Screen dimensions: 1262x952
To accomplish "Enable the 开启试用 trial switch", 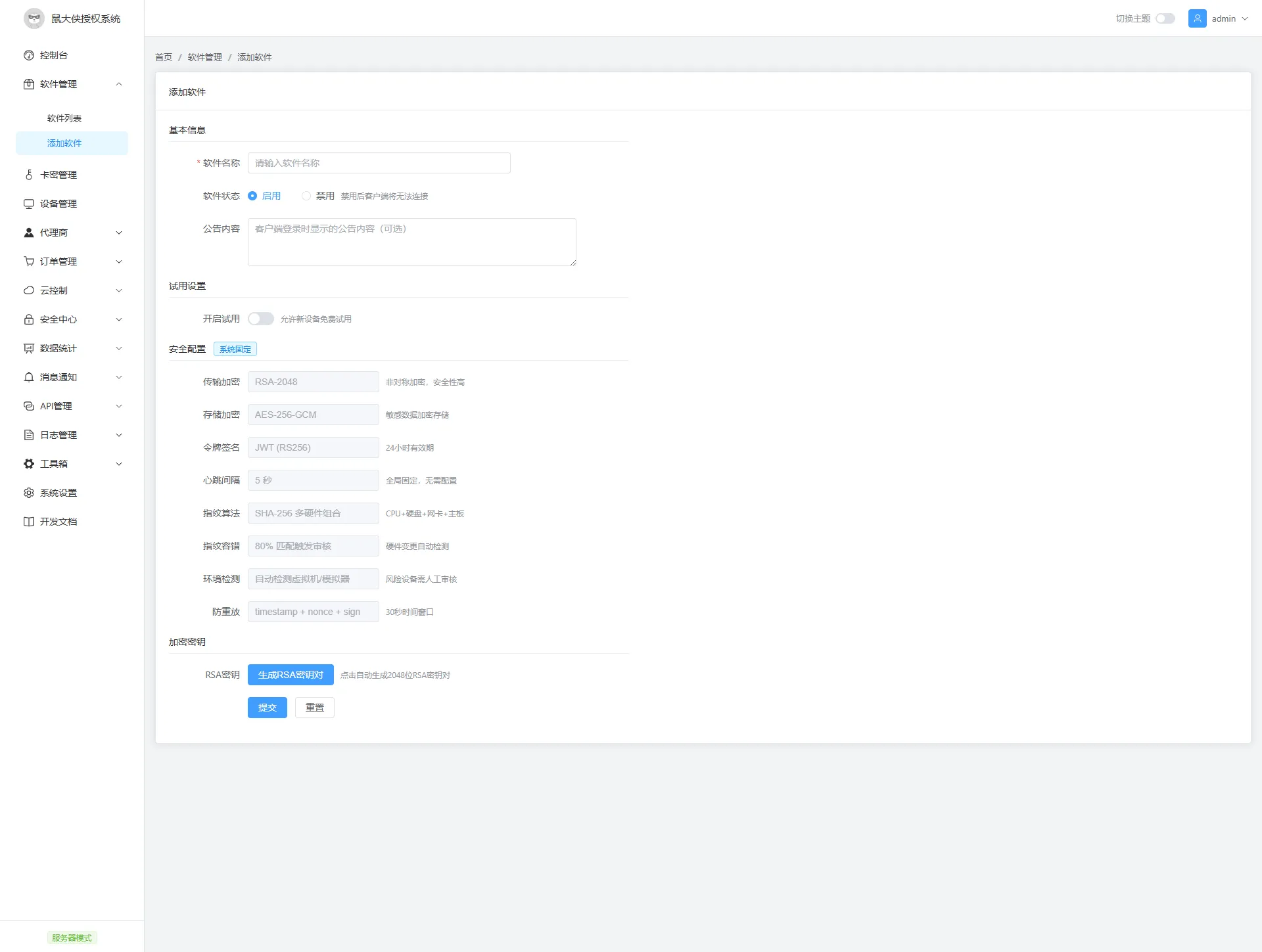I will (x=261, y=318).
